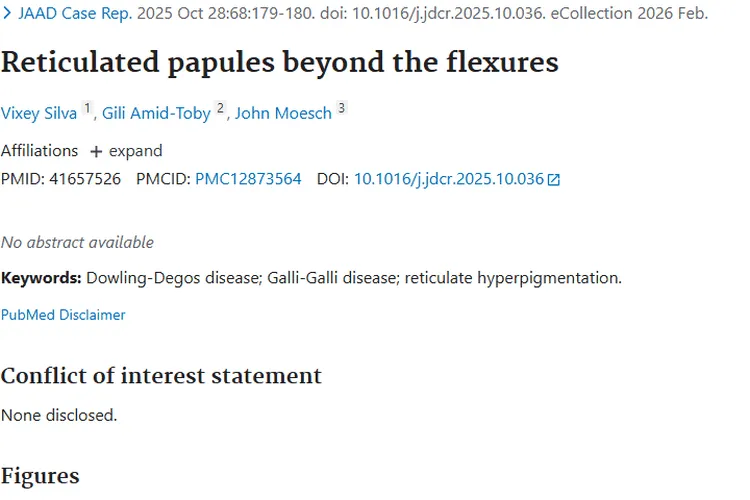Follow the DOI 10.1016/j.jdcr.2025.10.036 link
This screenshot has height=500, width=750.
[x=449, y=179]
